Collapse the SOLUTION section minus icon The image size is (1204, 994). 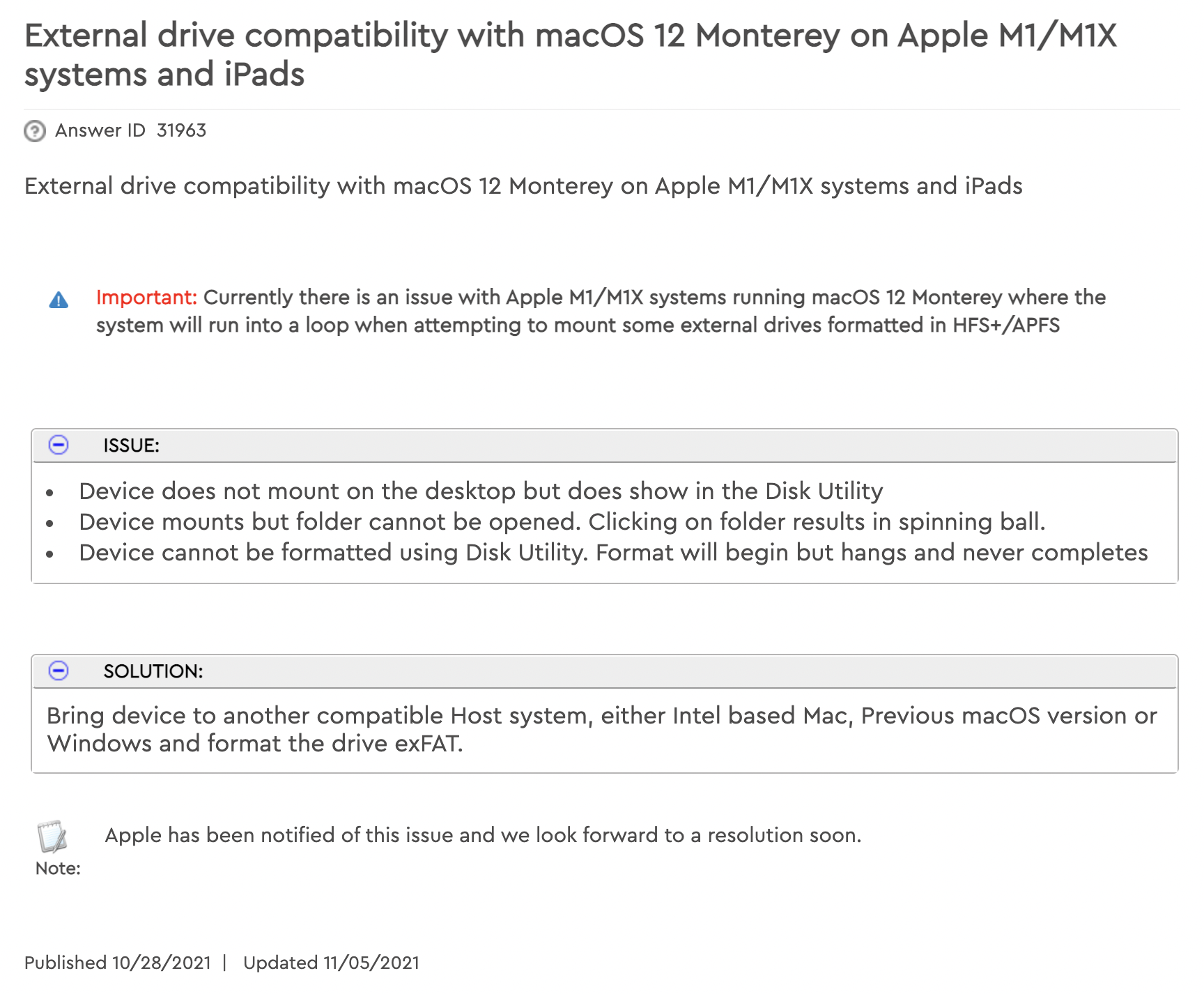pyautogui.click(x=59, y=671)
